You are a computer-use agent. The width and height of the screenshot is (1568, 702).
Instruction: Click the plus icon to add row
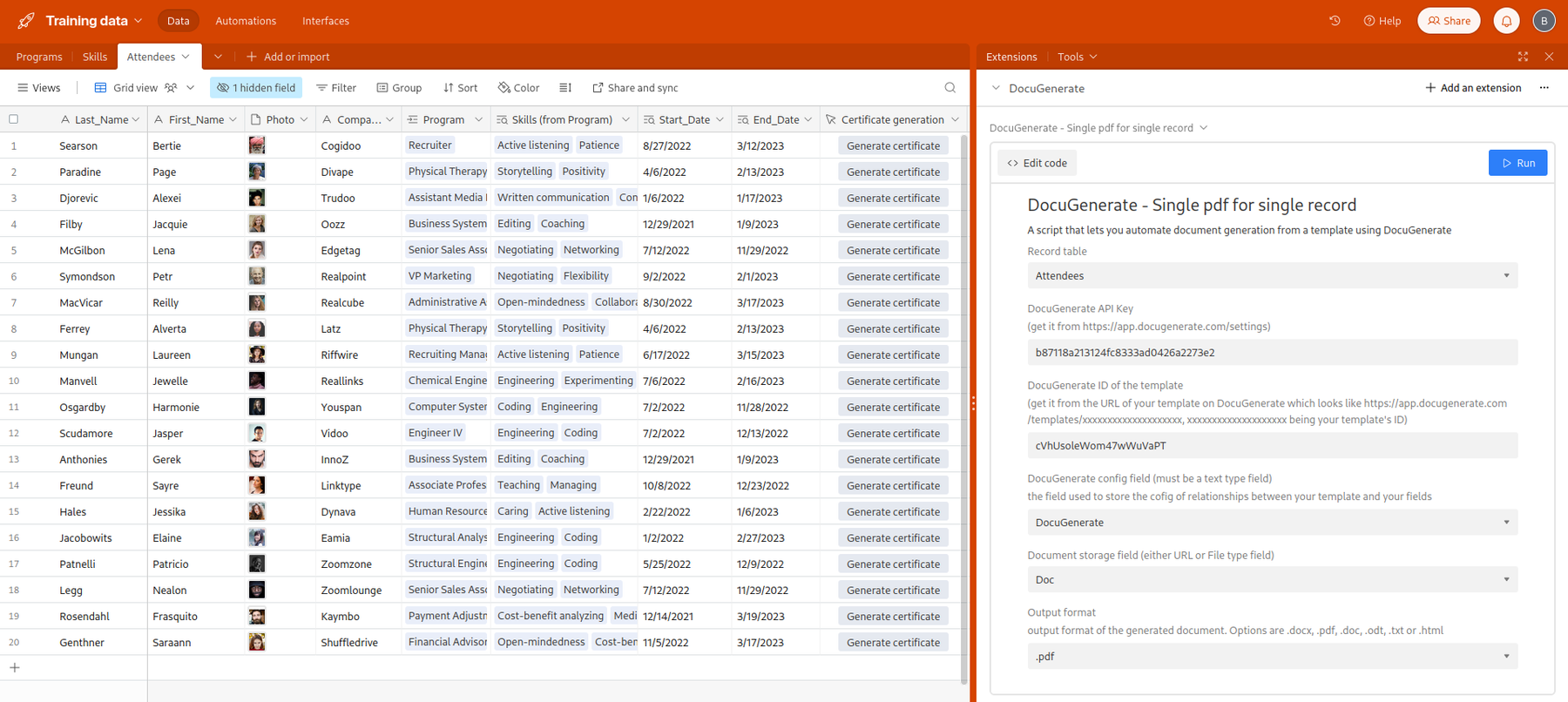click(x=15, y=668)
